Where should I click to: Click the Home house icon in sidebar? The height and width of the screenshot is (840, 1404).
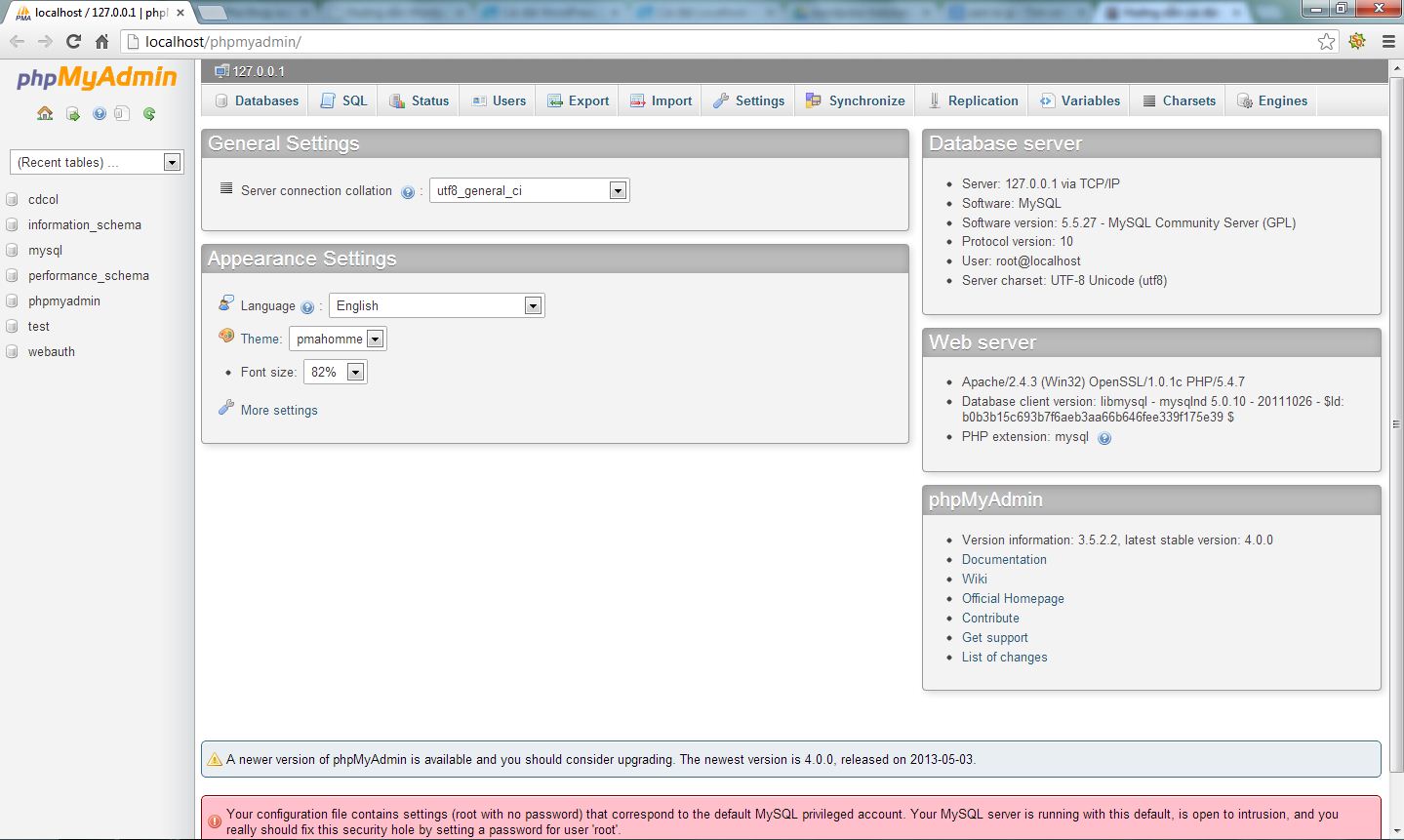(x=45, y=113)
